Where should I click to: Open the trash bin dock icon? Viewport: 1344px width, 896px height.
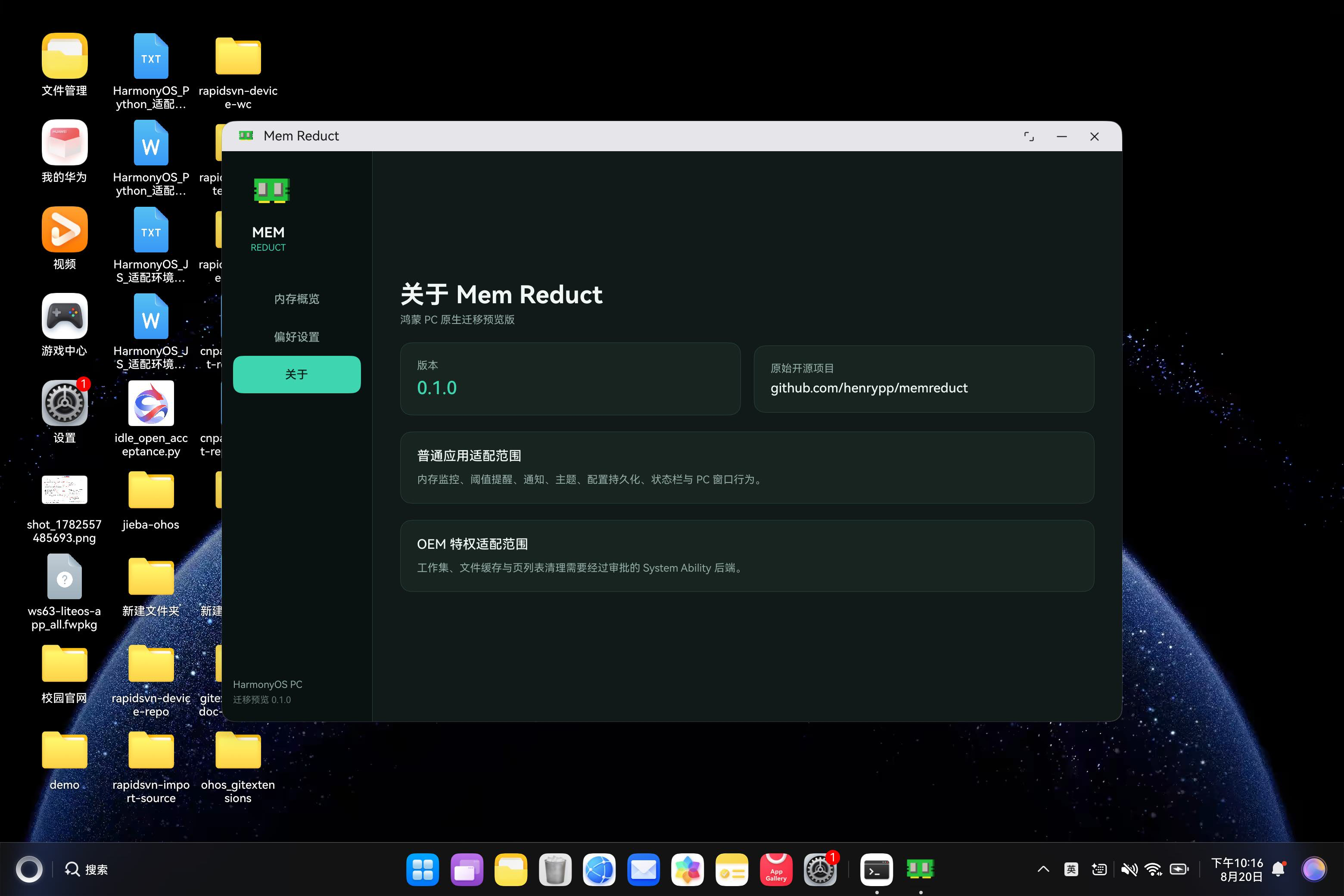coord(555,870)
